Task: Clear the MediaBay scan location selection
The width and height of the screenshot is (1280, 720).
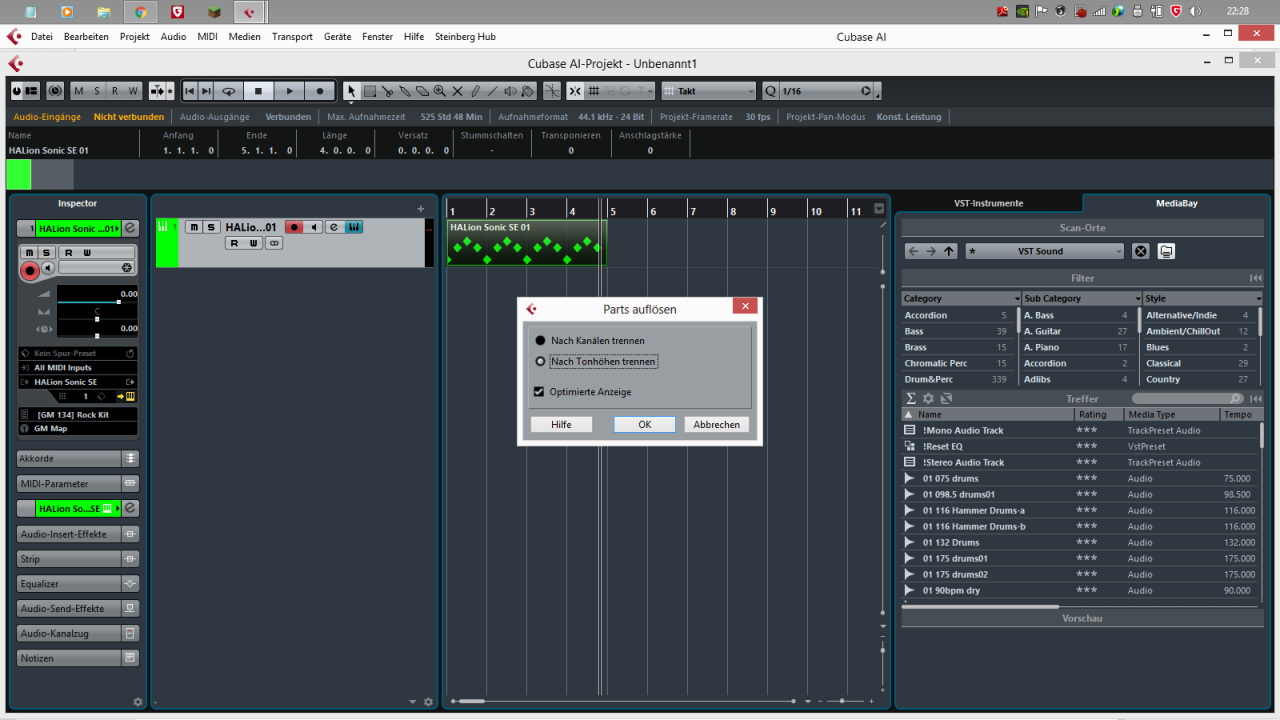Action: [1140, 251]
